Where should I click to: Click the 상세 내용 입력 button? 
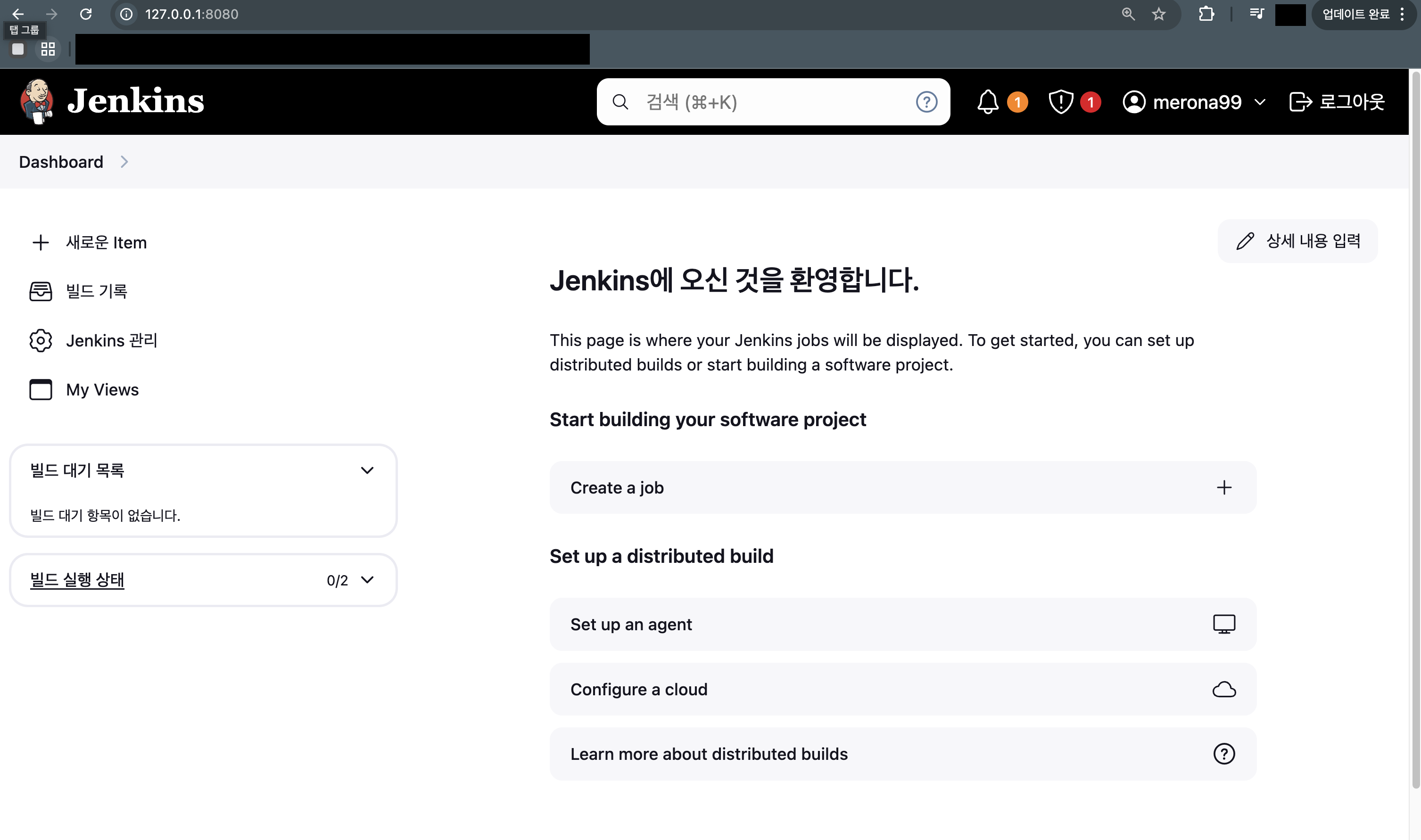tap(1297, 241)
